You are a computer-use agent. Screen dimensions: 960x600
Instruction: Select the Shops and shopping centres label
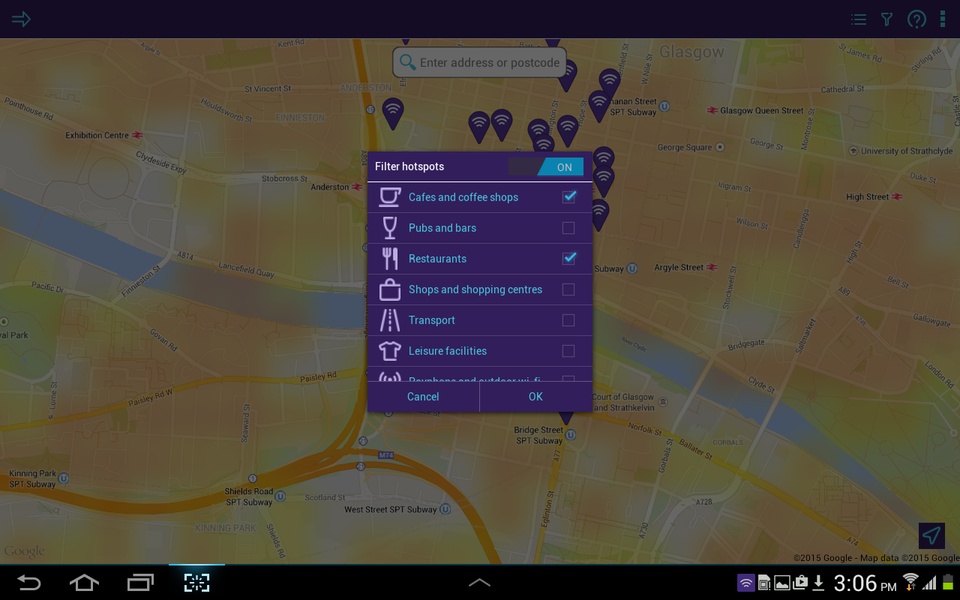[x=475, y=290]
